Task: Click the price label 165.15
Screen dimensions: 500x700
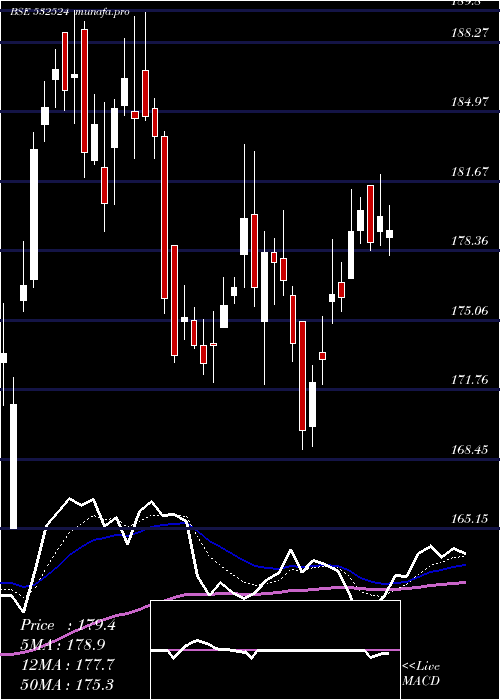Action: click(470, 519)
